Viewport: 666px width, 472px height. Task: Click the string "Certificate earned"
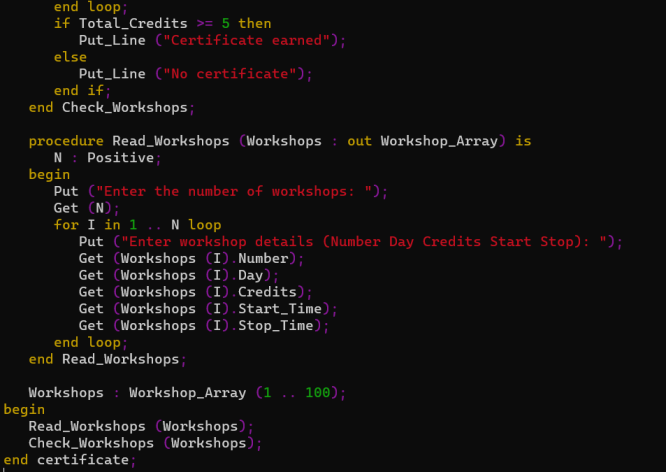coord(246,40)
